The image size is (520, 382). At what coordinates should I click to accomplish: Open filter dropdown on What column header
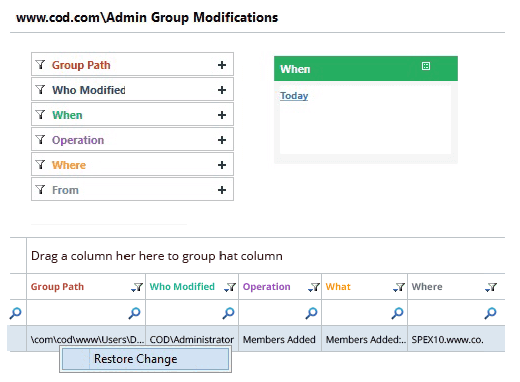pos(399,287)
